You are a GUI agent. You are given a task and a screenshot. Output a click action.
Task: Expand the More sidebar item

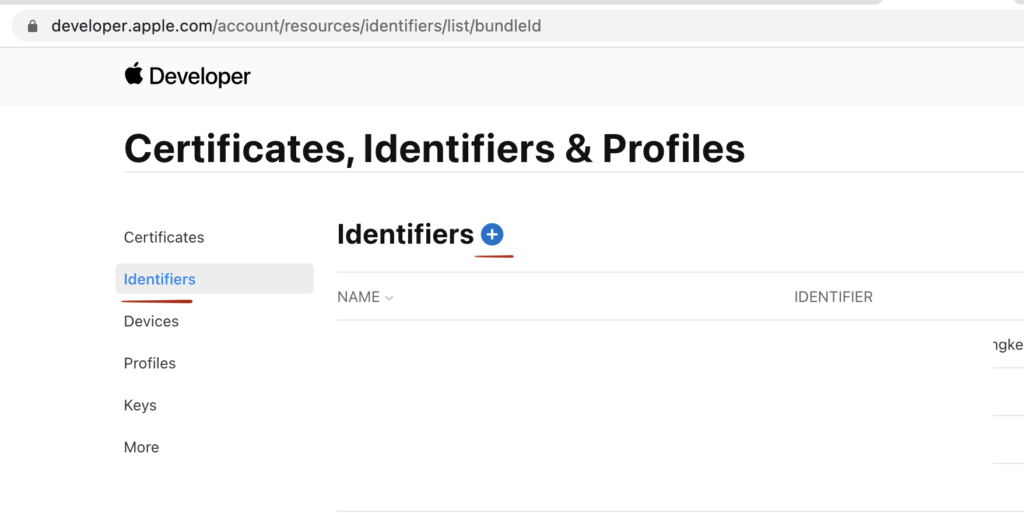click(x=141, y=447)
